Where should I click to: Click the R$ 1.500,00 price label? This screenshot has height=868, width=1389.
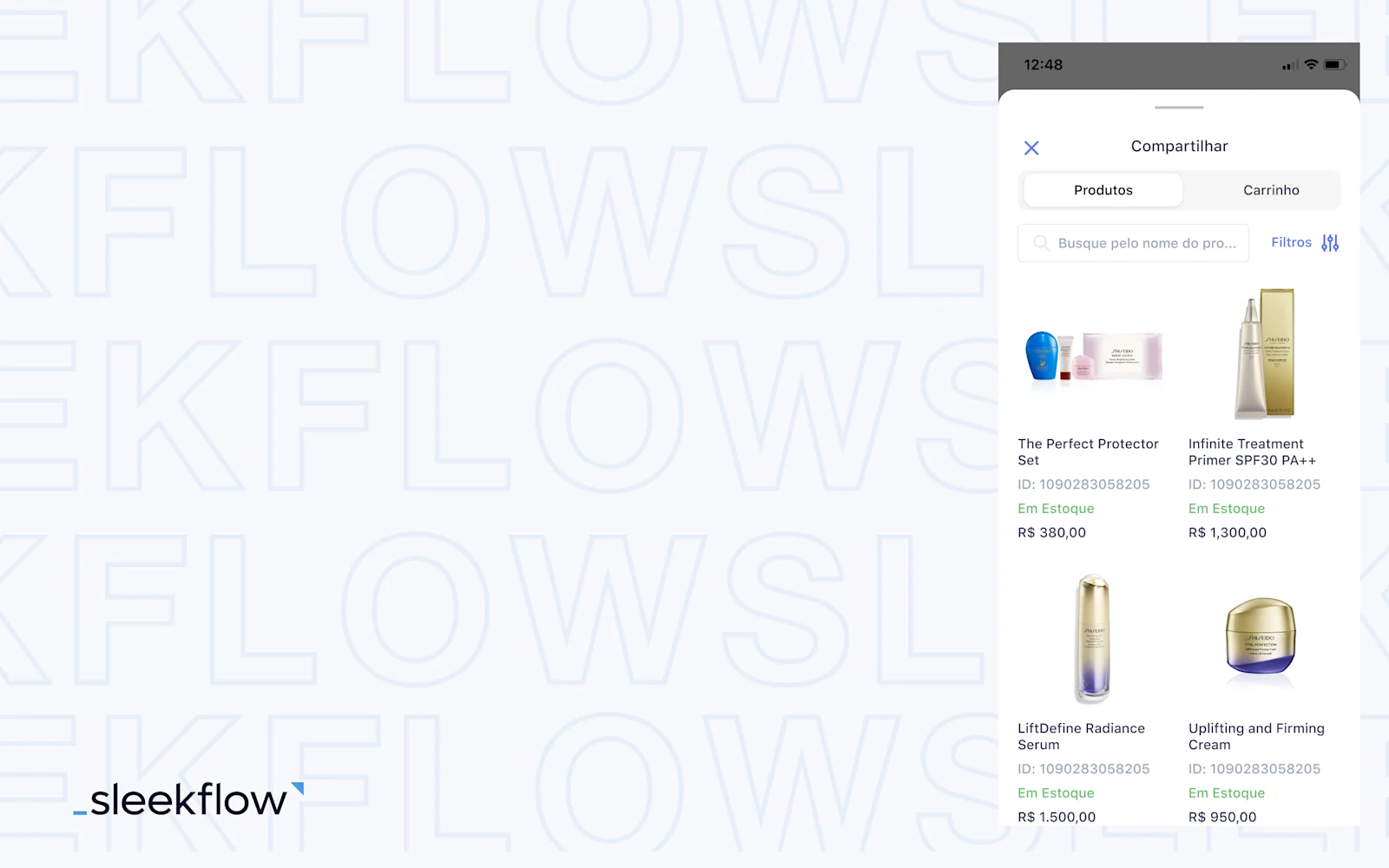[x=1057, y=817]
